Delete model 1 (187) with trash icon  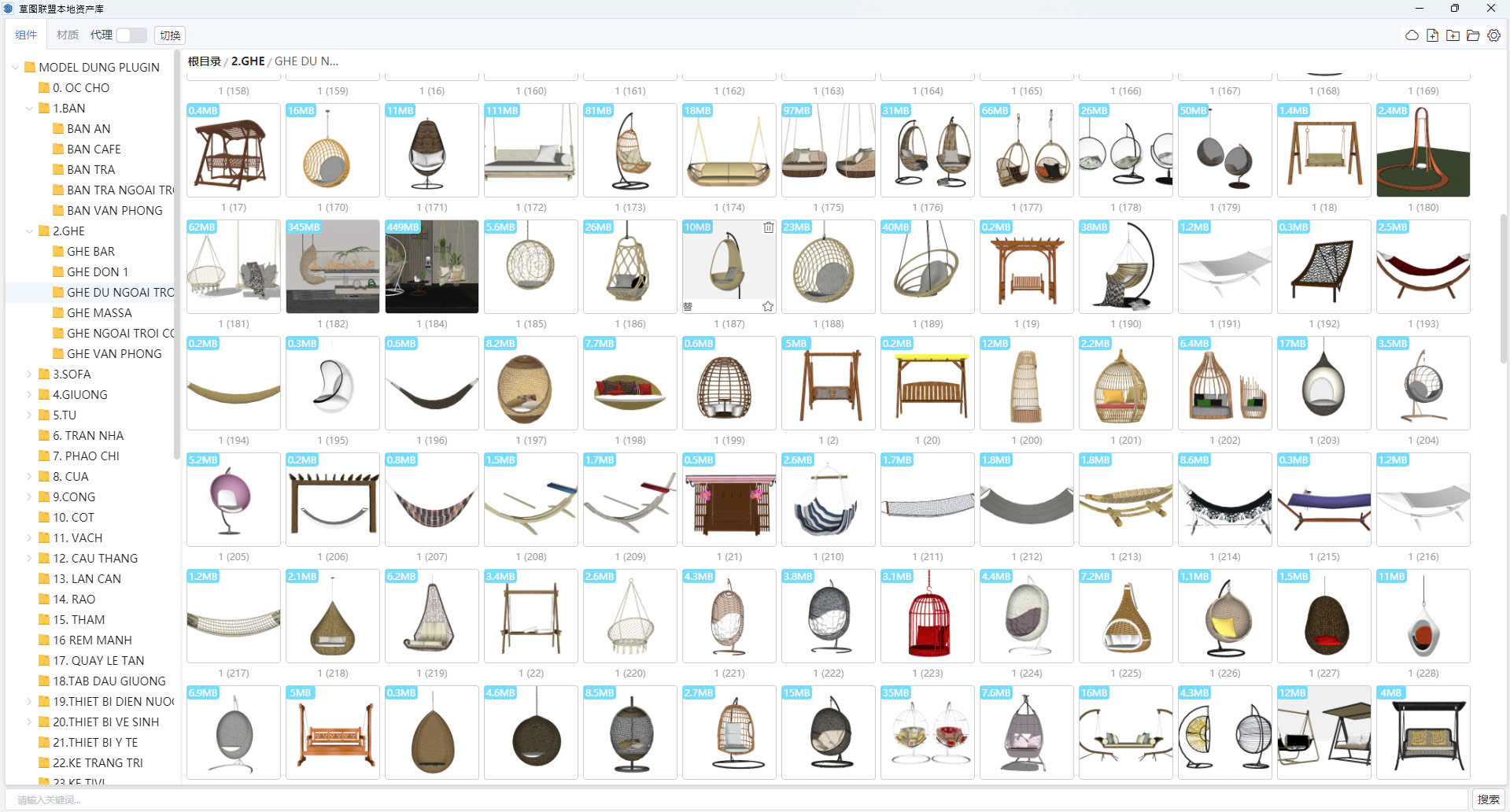(x=768, y=227)
